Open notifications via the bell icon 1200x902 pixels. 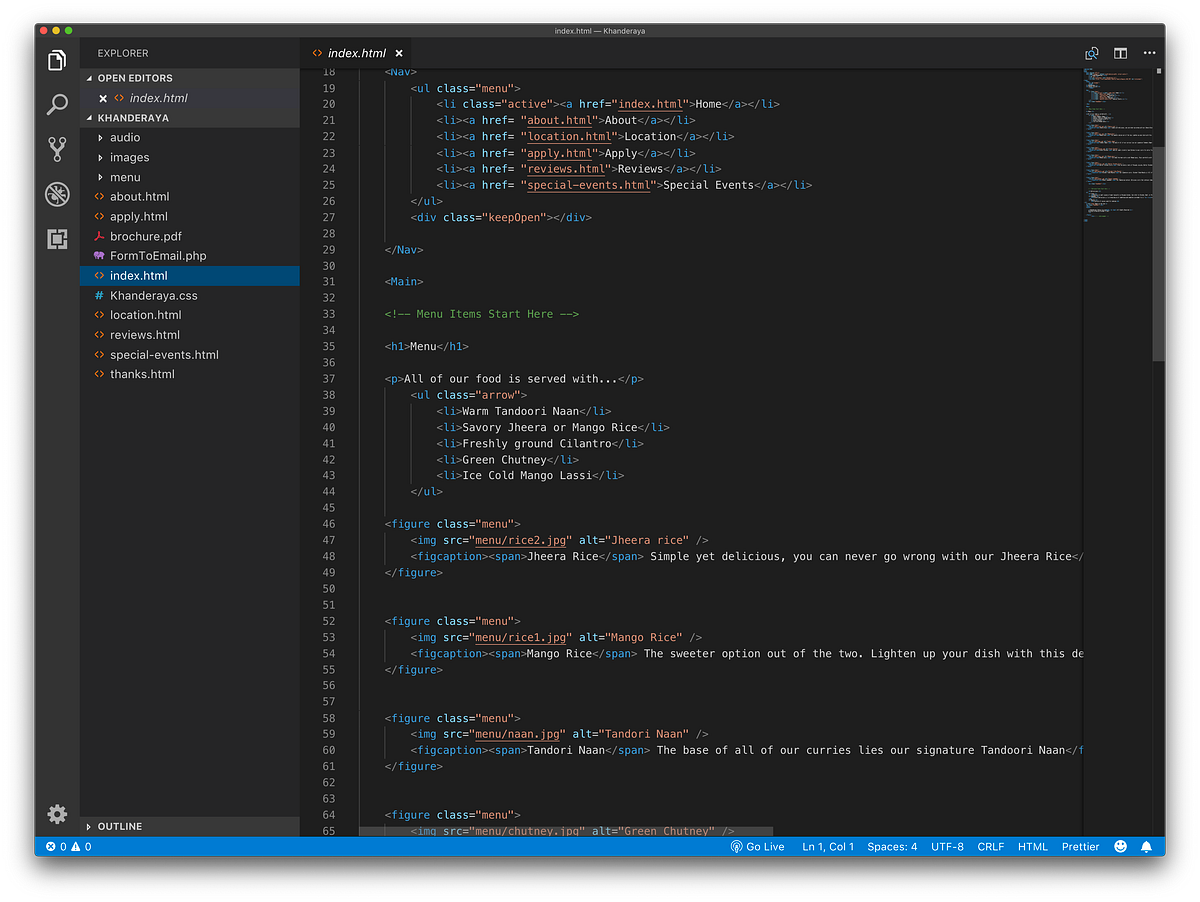[x=1146, y=846]
